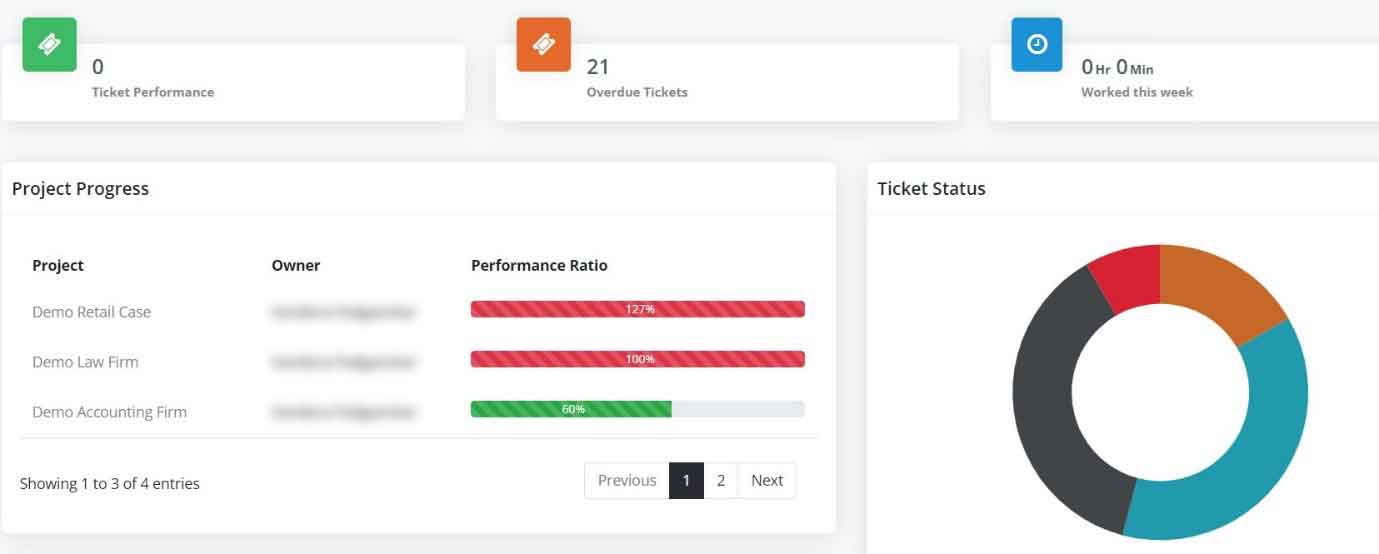The image size is (1379, 554).
Task: Sort by the Project column header
Action: coord(58,265)
